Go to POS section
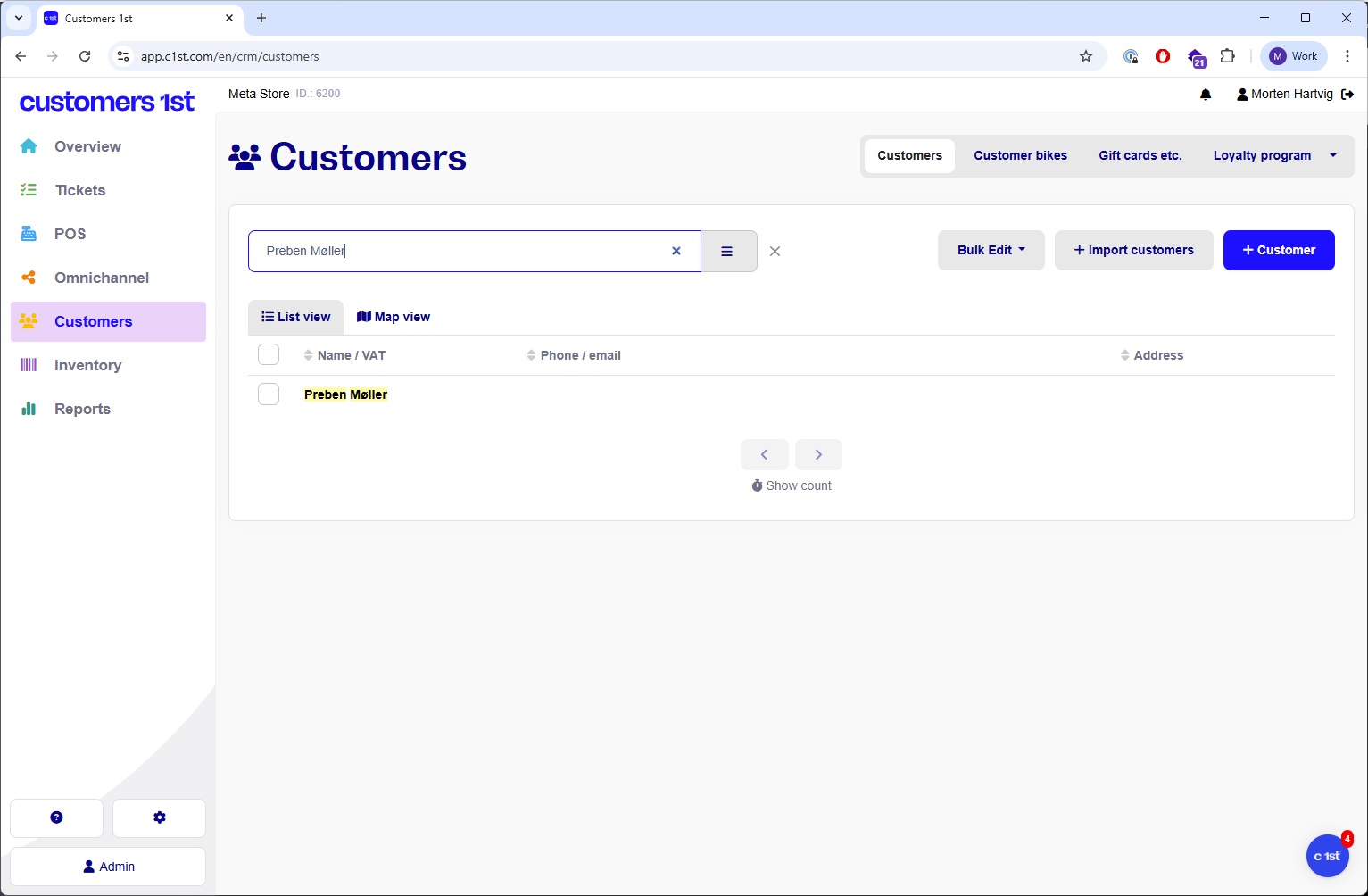1368x896 pixels. 108,234
